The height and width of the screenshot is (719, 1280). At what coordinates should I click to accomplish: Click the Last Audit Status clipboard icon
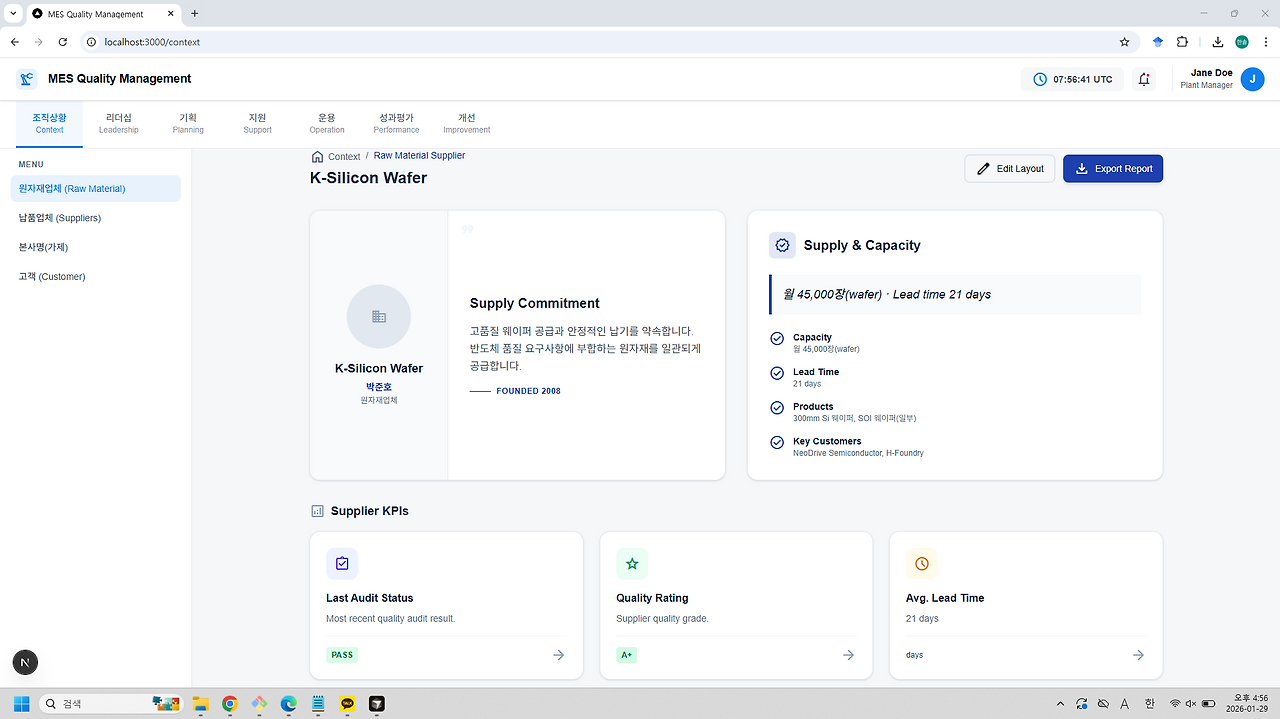click(342, 564)
